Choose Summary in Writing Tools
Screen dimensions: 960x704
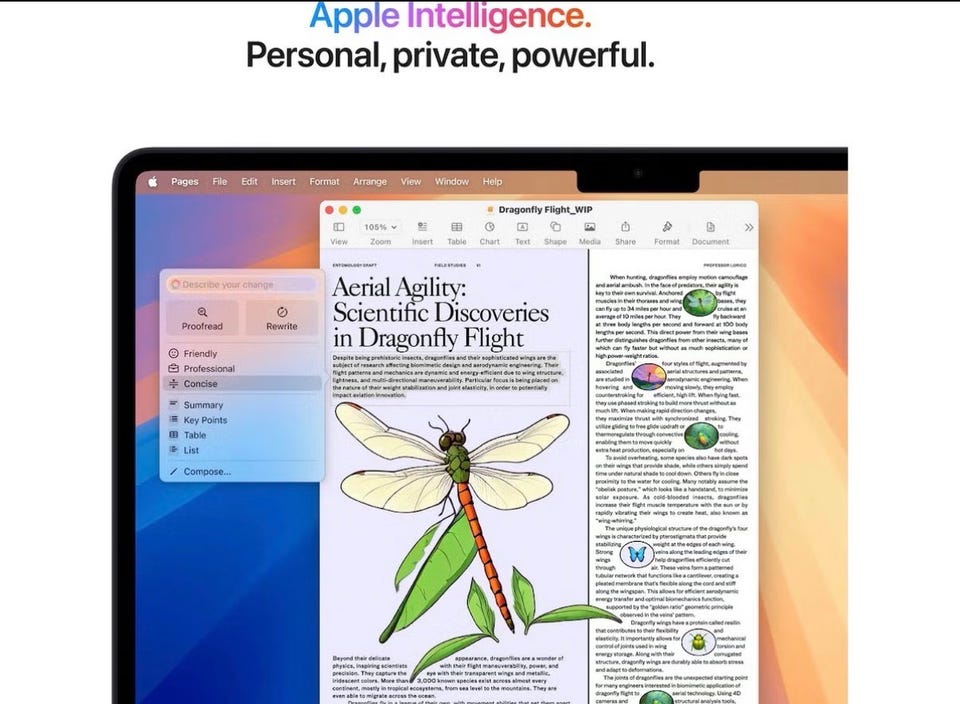pos(242,405)
